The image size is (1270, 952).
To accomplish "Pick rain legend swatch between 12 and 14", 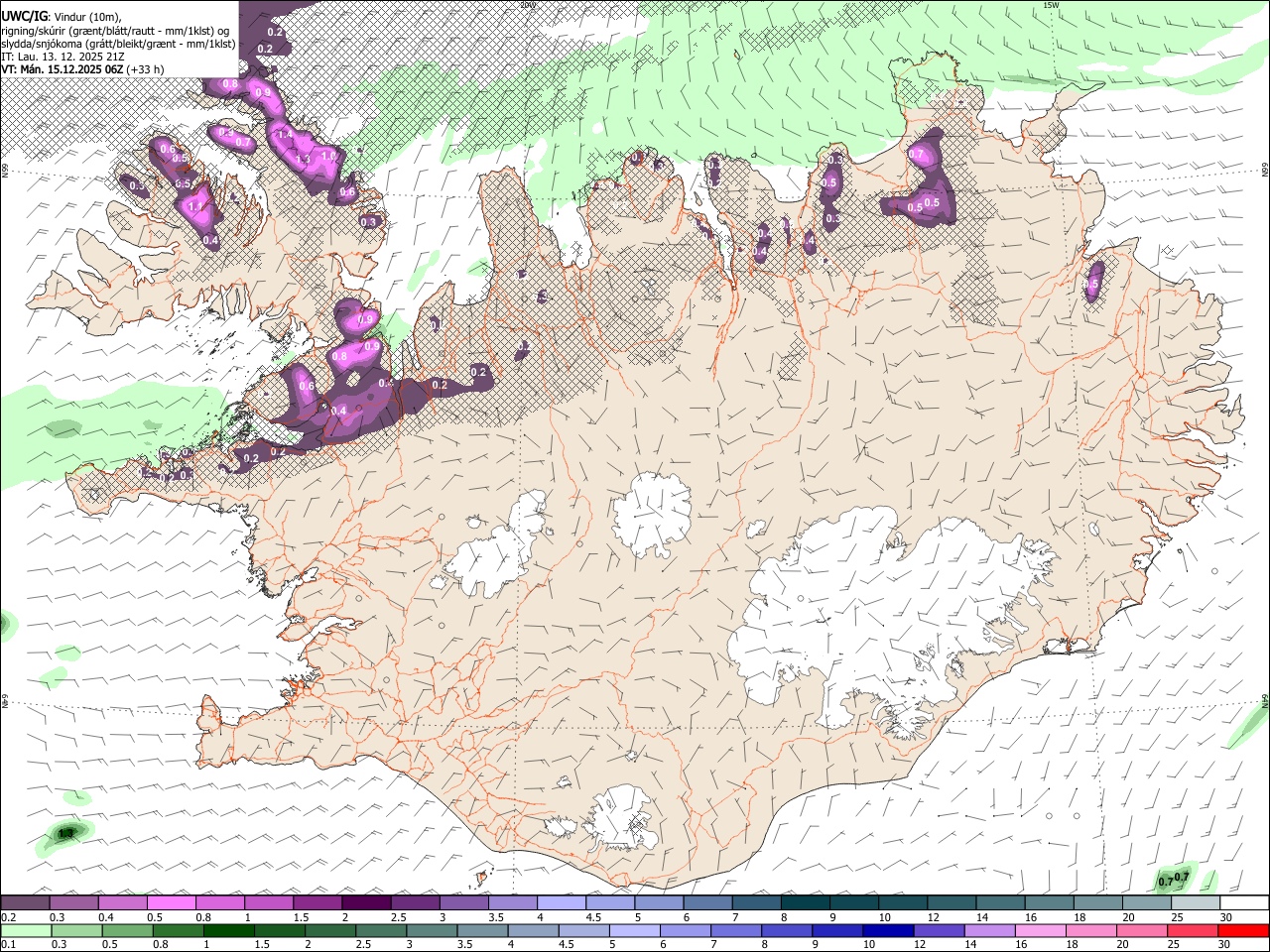I will pos(940,930).
